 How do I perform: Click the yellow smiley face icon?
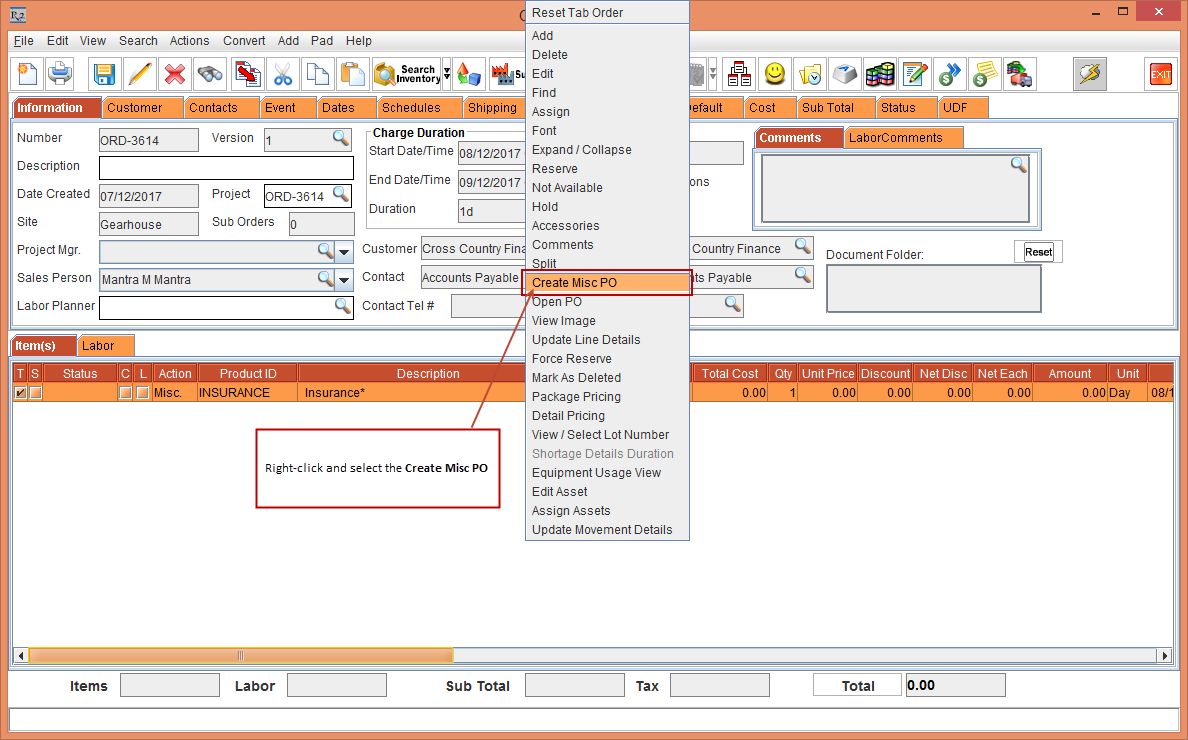click(x=774, y=74)
